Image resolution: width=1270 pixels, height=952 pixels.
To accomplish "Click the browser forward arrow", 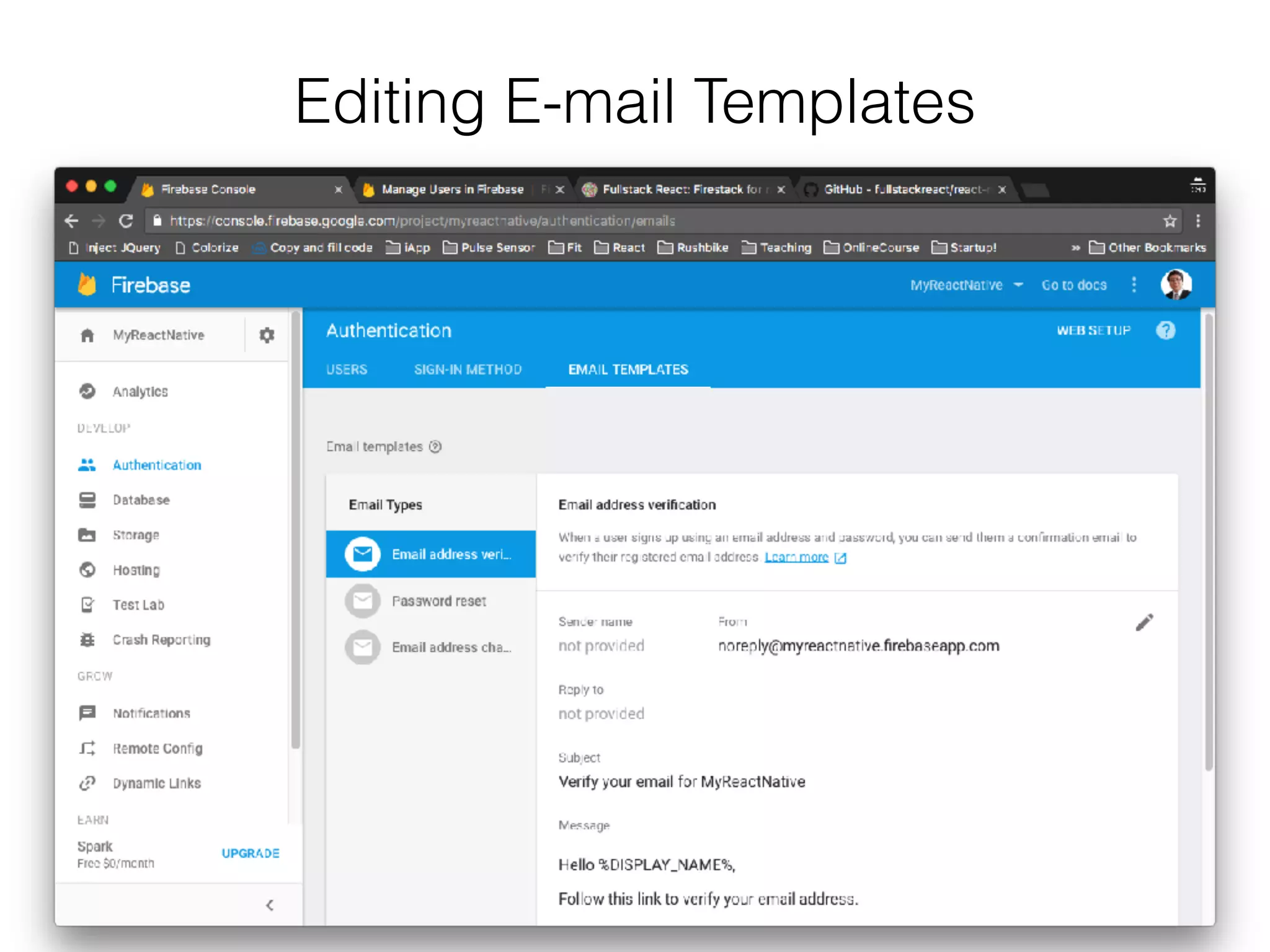I will point(98,221).
